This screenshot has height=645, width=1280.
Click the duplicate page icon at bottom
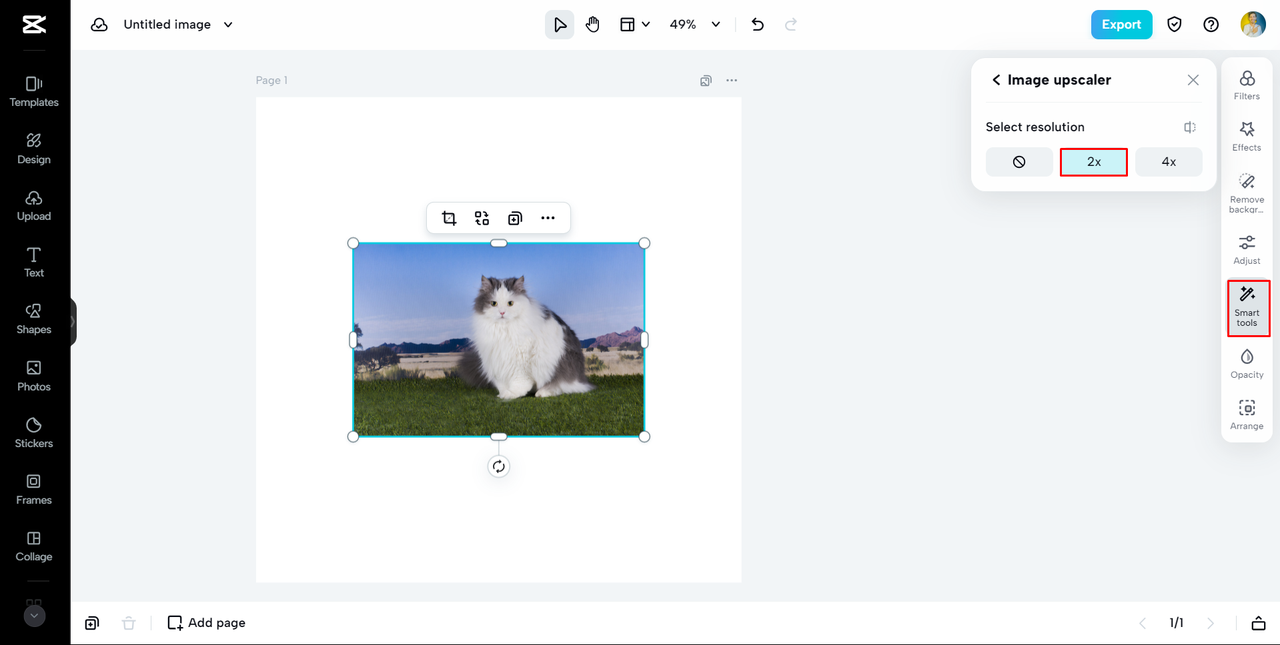click(x=92, y=623)
